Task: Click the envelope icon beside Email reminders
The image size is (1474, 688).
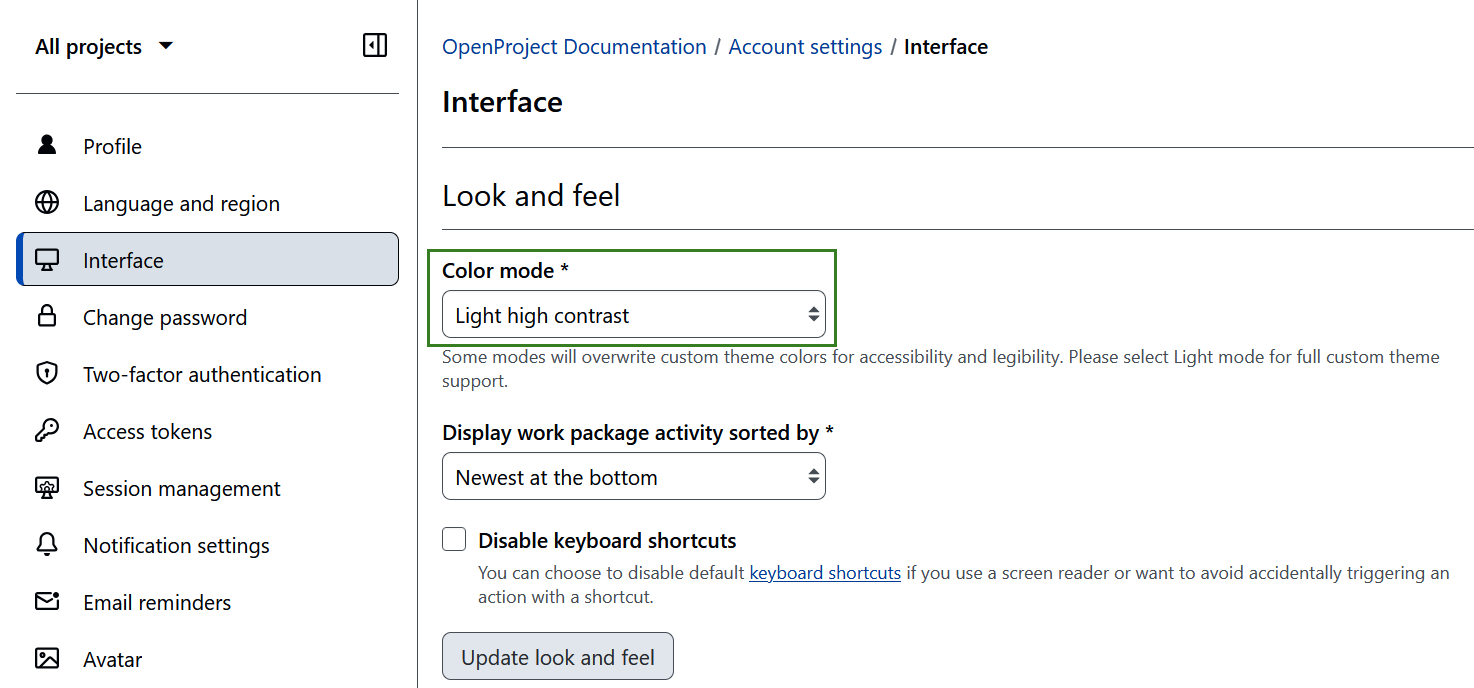Action: tap(46, 602)
